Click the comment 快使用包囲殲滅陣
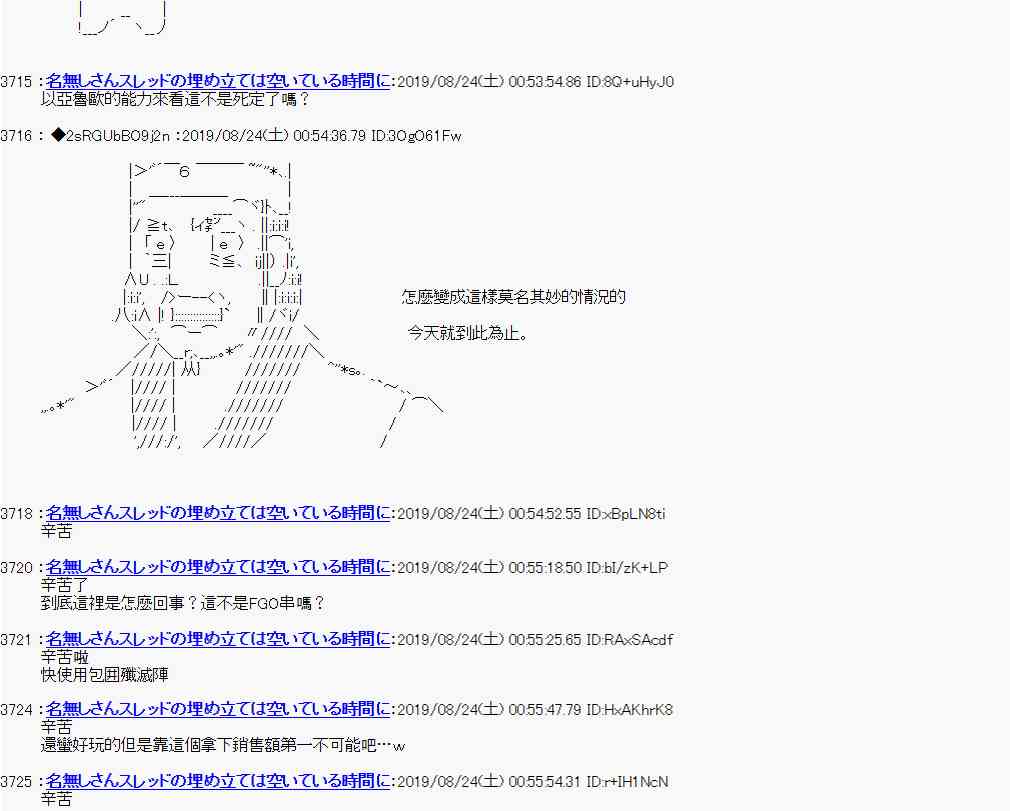This screenshot has height=811, width=1010. [105, 675]
